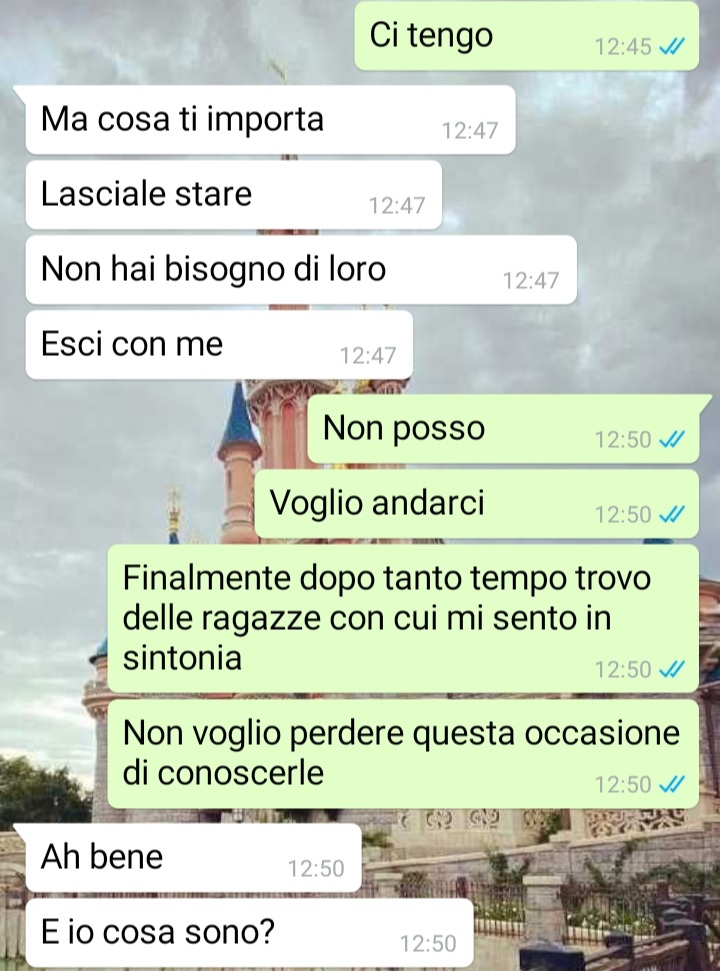Tap the read checkmarks on 'Voglio andarci'
Viewport: 720px width, 971px height.
coord(672,514)
